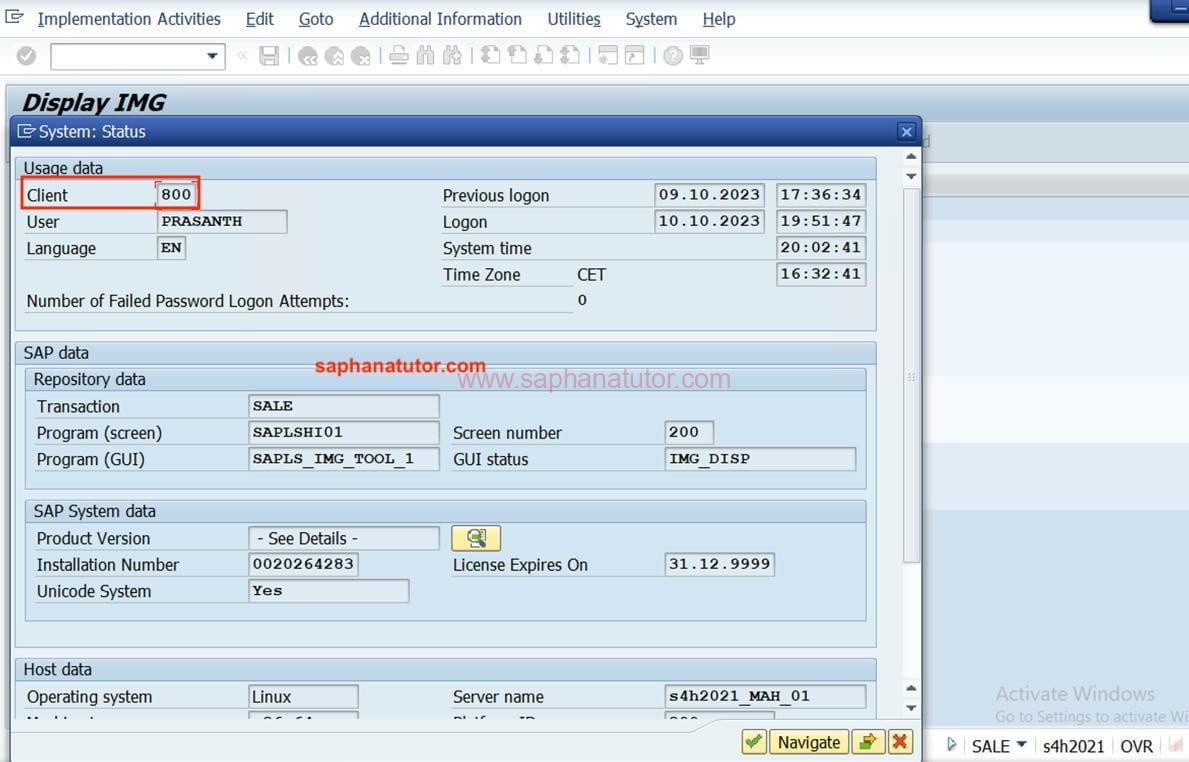This screenshot has height=762, width=1189.
Task: Click the Host data scroll down arrow
Action: (x=911, y=708)
